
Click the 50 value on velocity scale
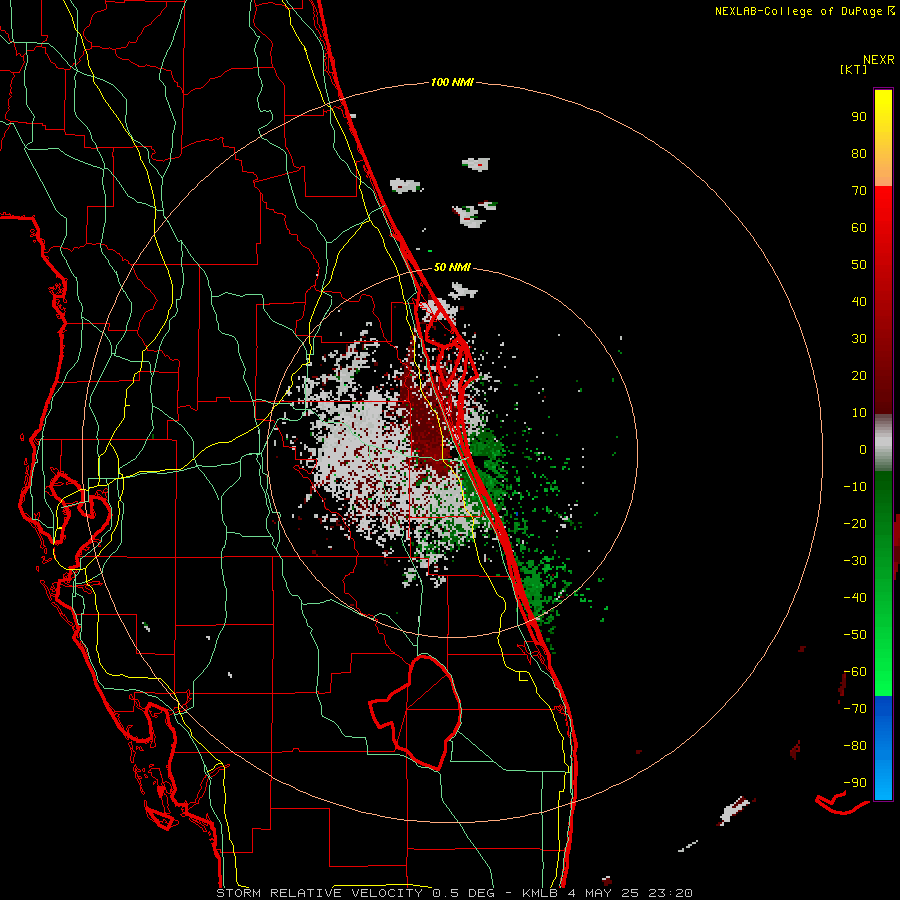(859, 265)
